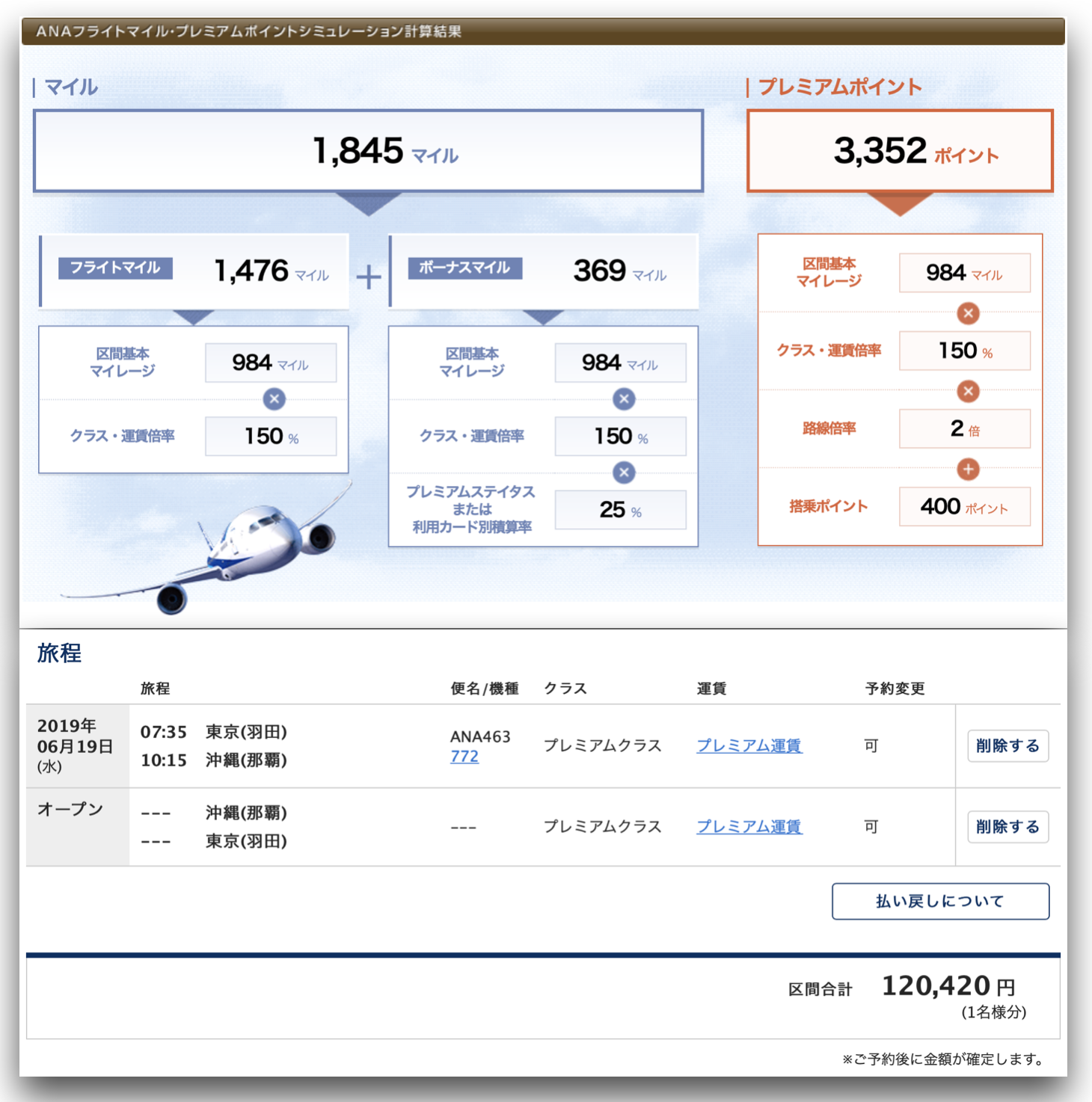Click the plus sign between flight and bonus miles

(369, 277)
